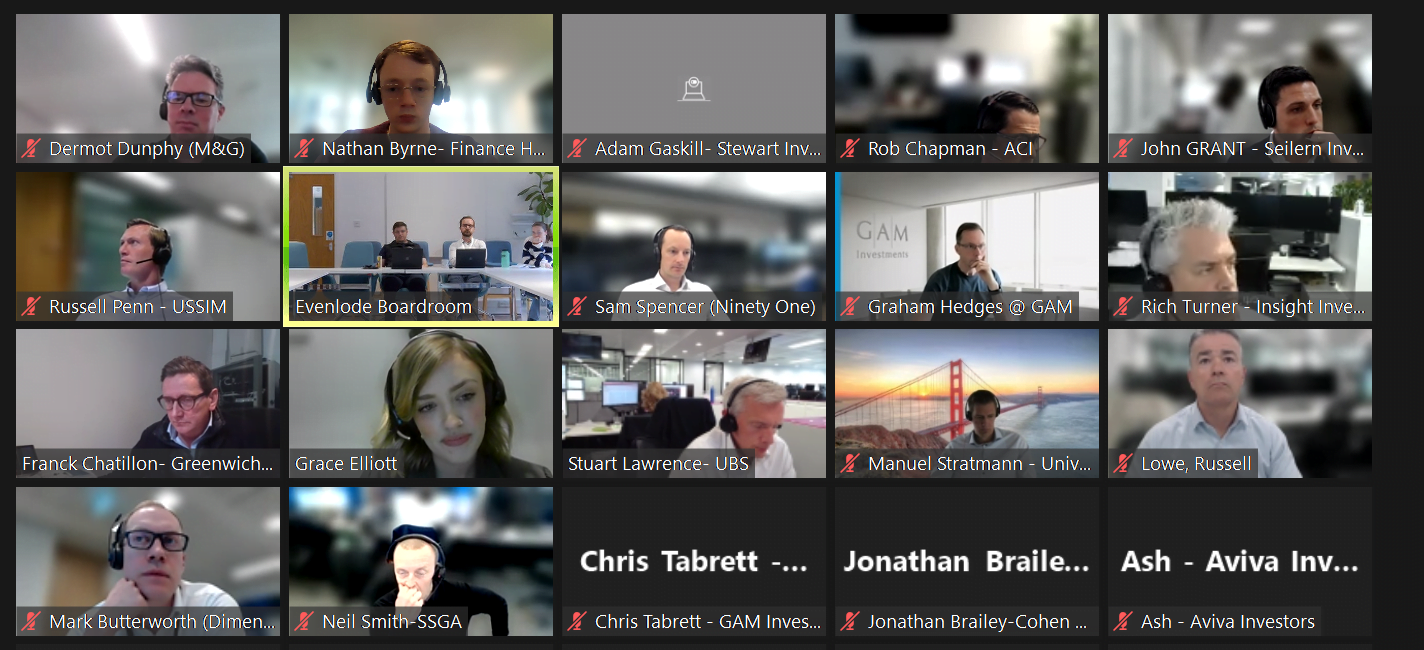
Task: Click muted mic icon next to Russell Penn
Action: [31, 307]
